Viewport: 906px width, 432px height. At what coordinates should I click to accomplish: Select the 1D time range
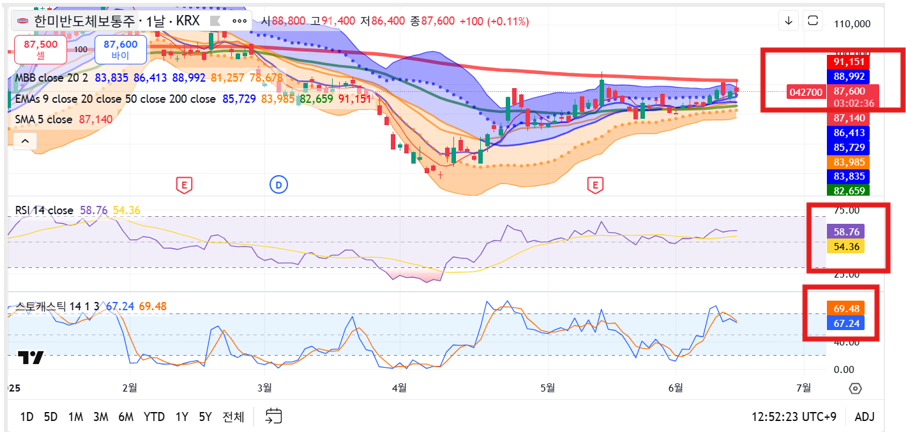(27, 416)
